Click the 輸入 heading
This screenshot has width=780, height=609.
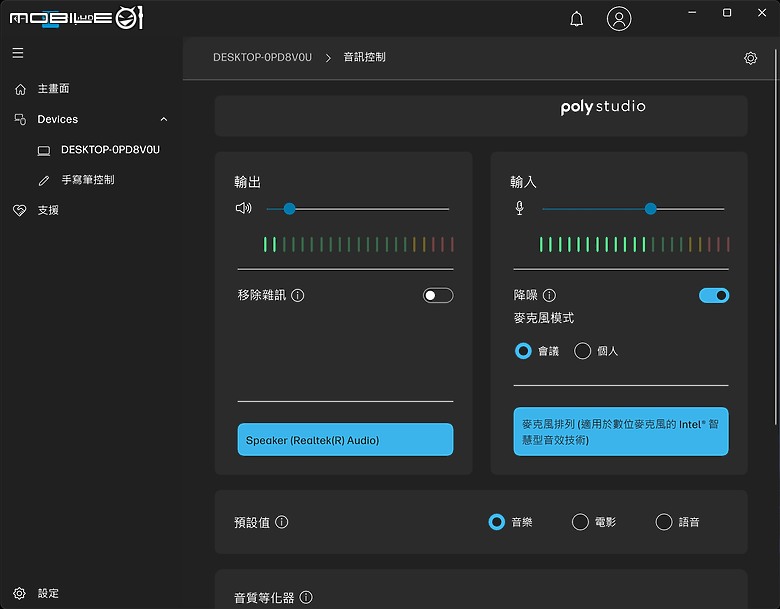523,182
